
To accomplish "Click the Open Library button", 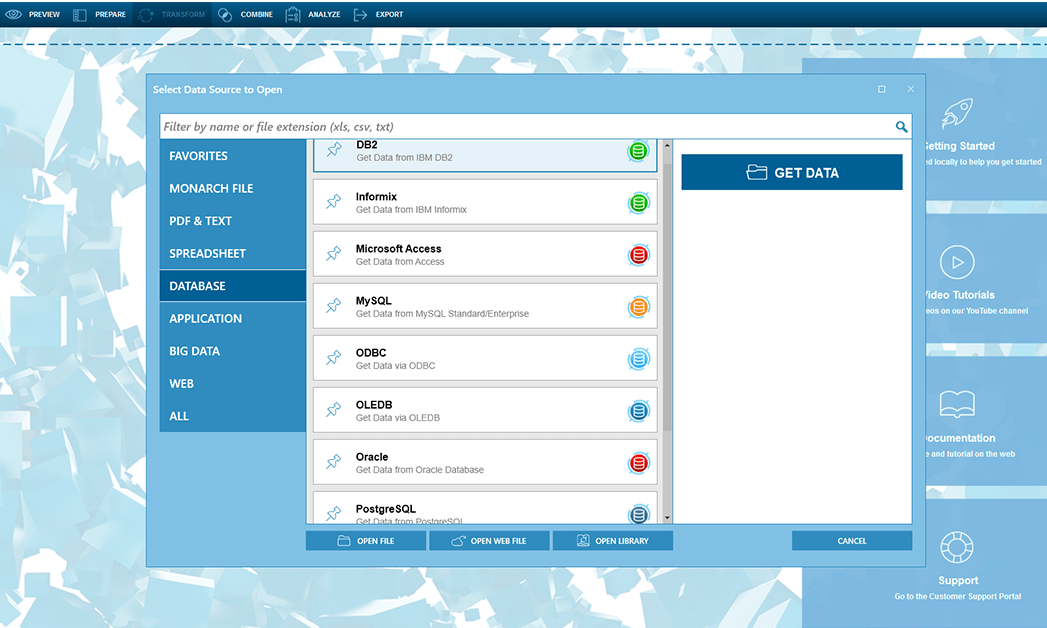I will click(613, 541).
